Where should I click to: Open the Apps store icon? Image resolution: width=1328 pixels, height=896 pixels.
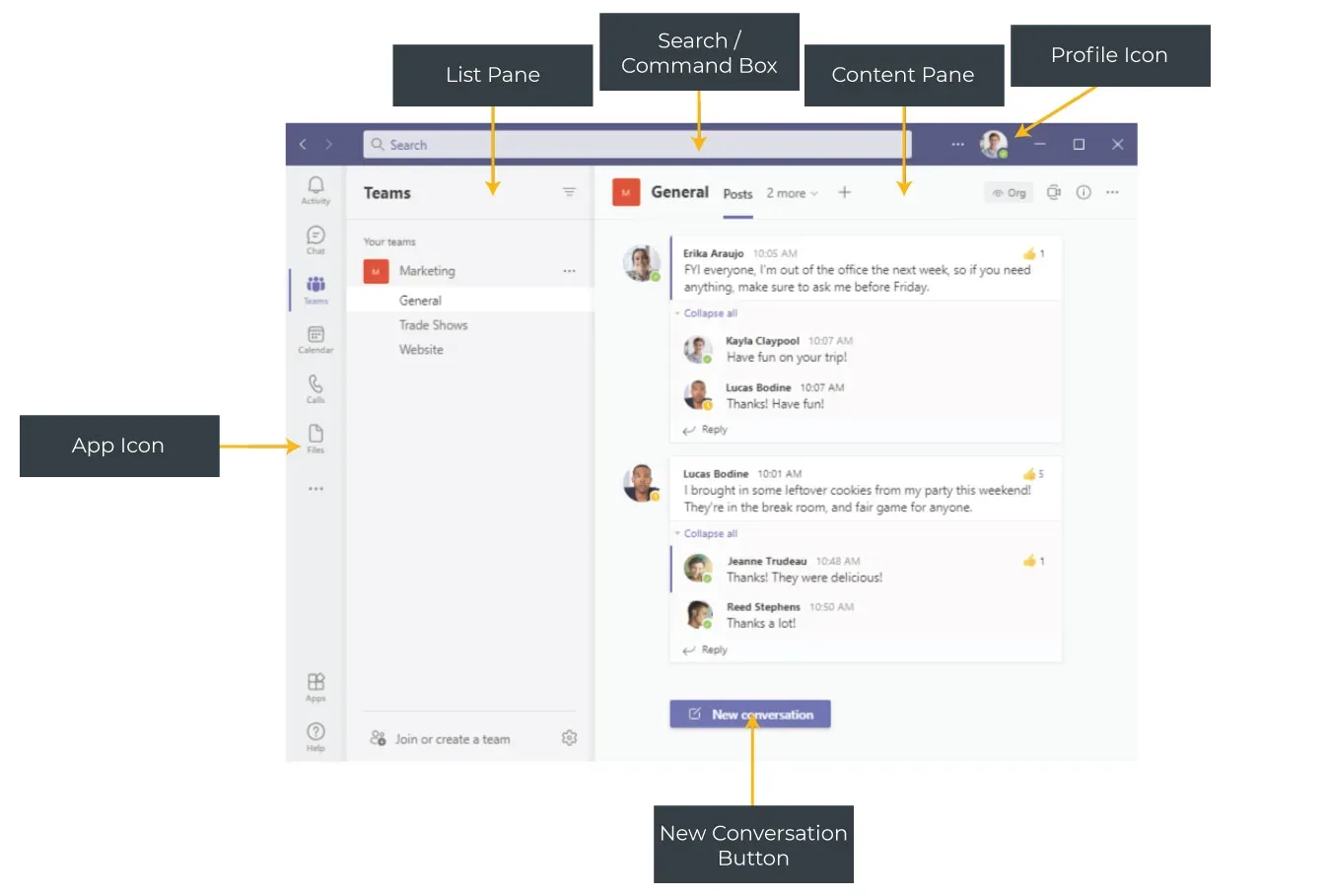[x=315, y=684]
